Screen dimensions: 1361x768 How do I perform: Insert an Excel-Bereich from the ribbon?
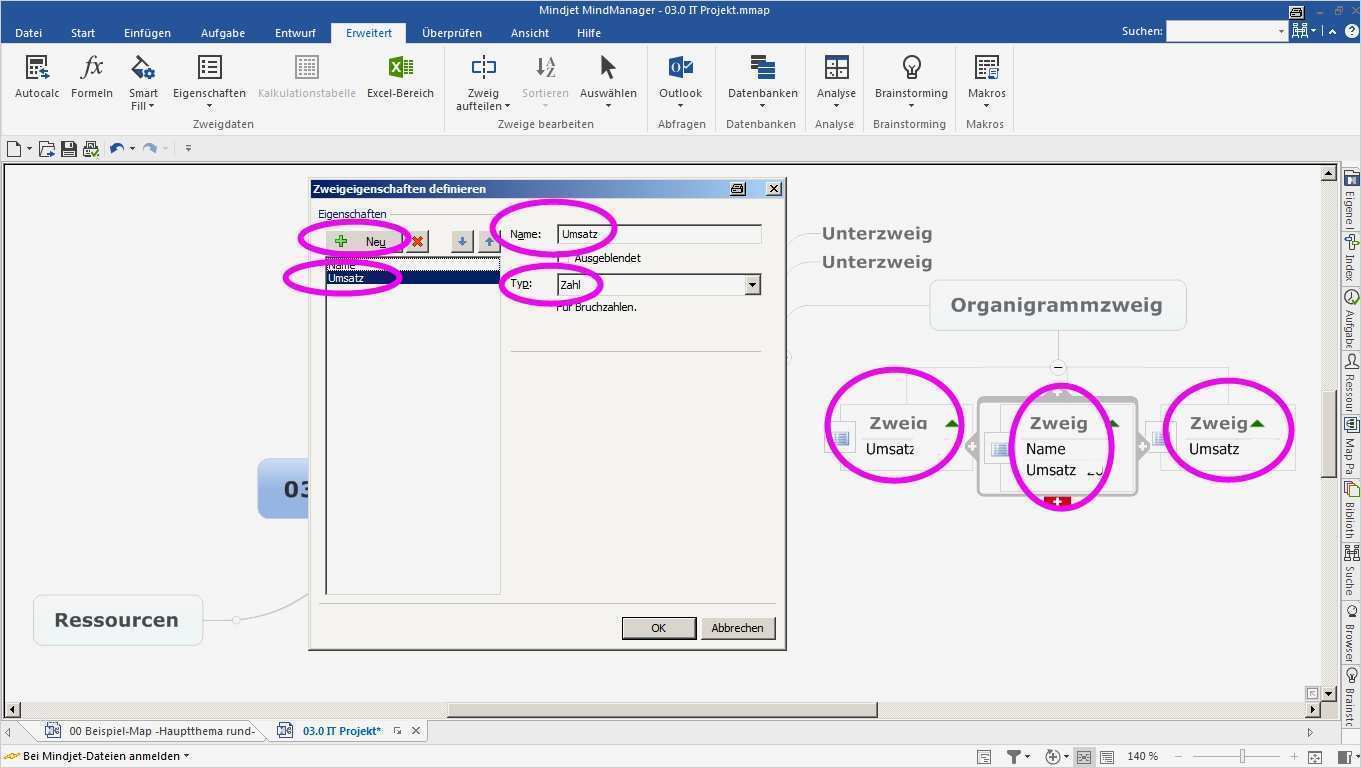(x=400, y=77)
